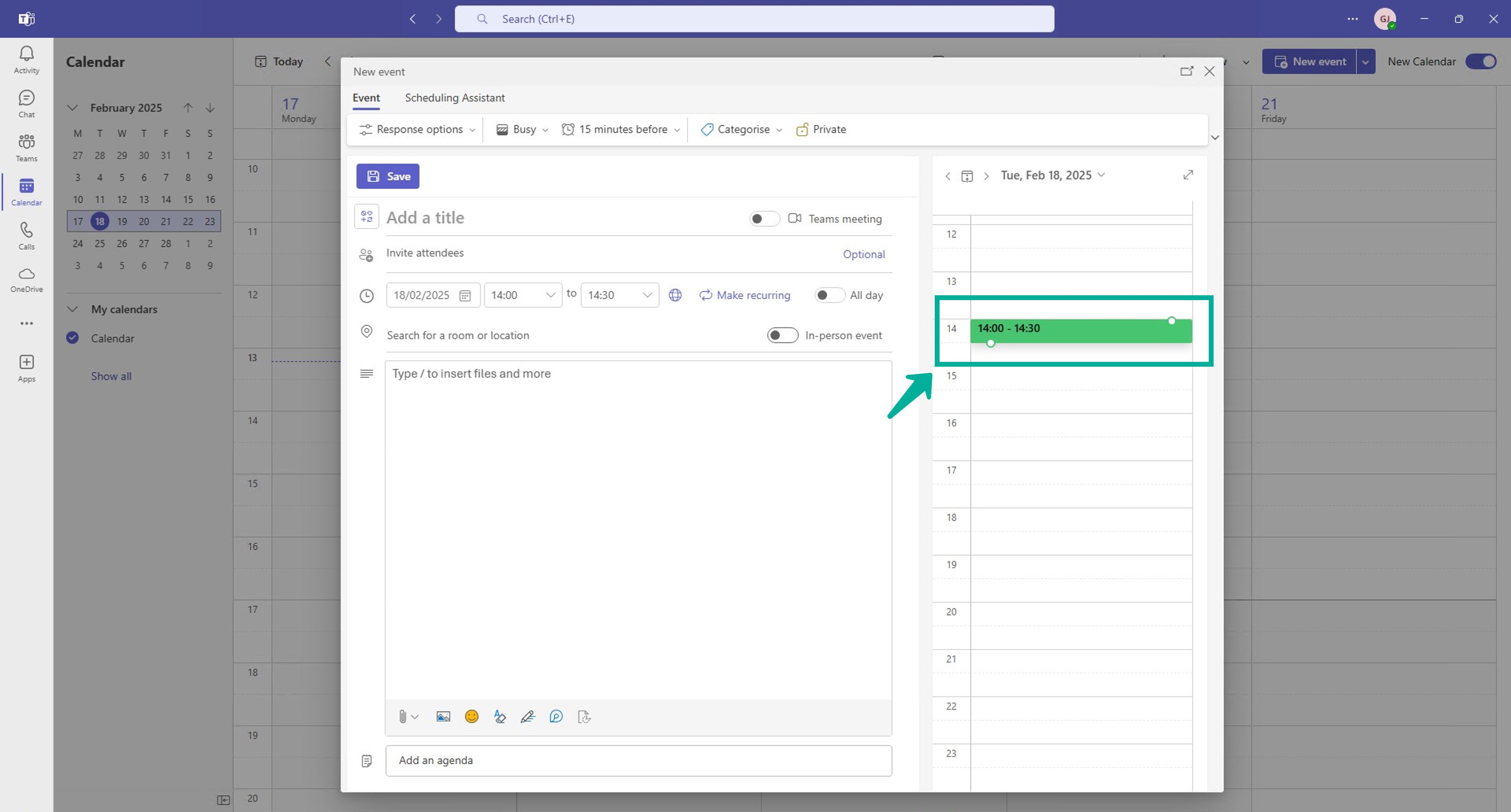The image size is (1511, 812).
Task: Open the 14:00 start time dropdown
Action: tap(523, 295)
